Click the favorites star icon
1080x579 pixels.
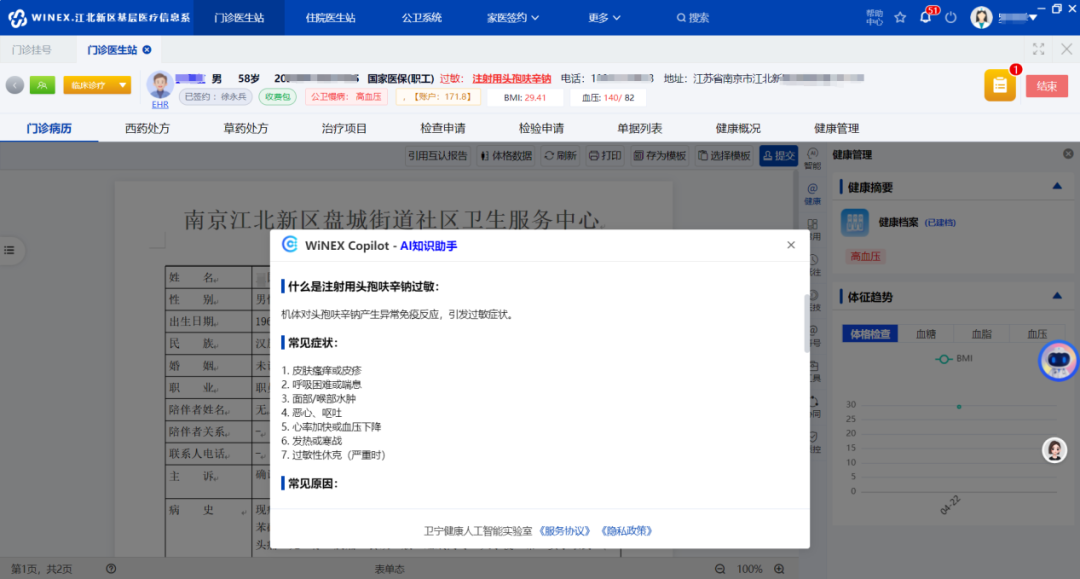pos(900,18)
